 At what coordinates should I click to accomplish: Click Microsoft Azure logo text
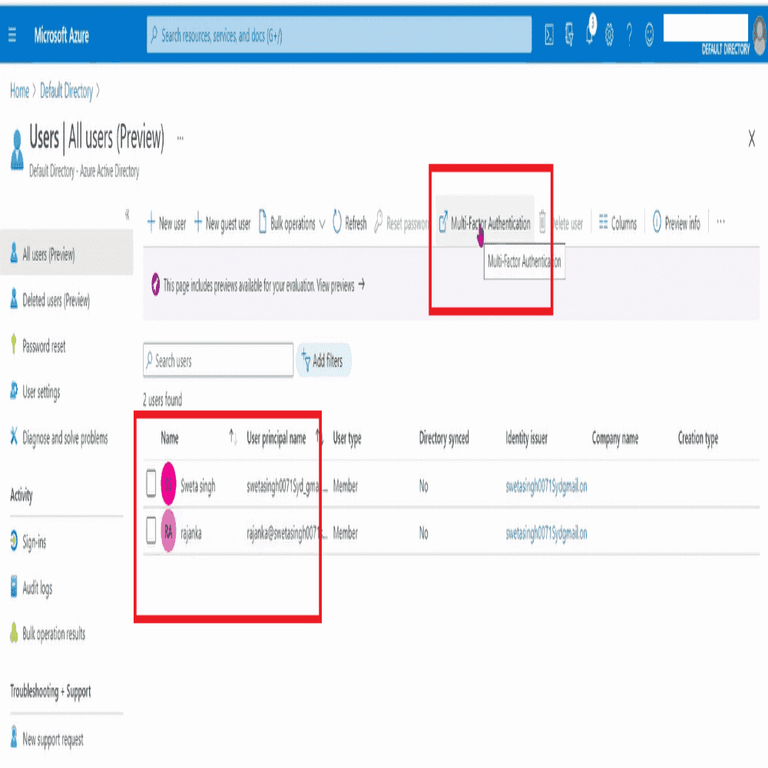click(x=62, y=35)
